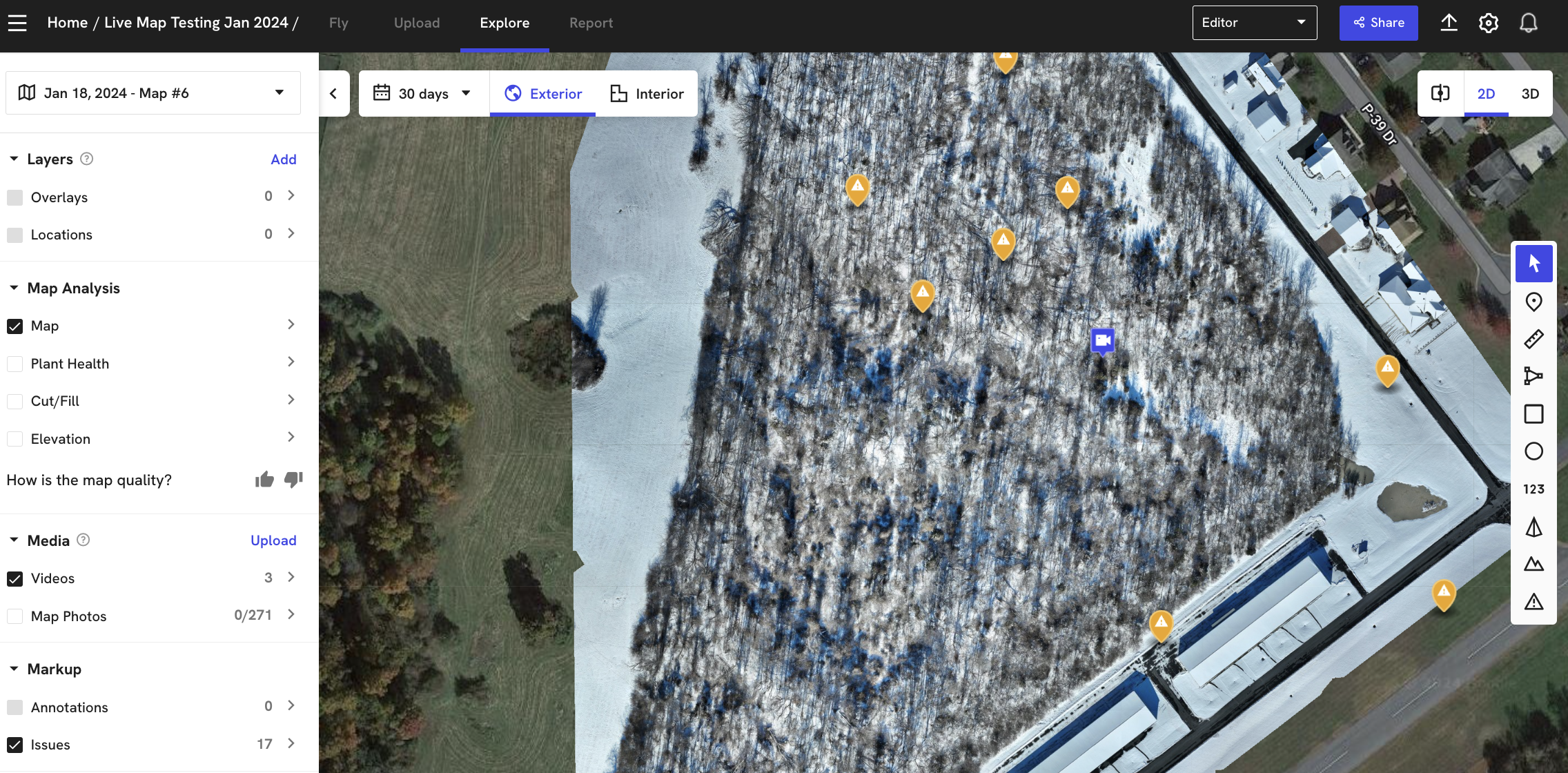Select the count (123) tool
The width and height of the screenshot is (1568, 773).
point(1533,489)
